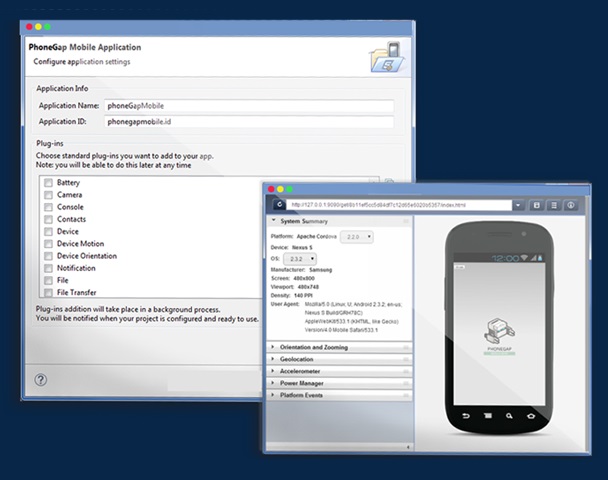Click the reload icon in emulator toolbar
Screen dimensions: 608x480
click(x=279, y=205)
